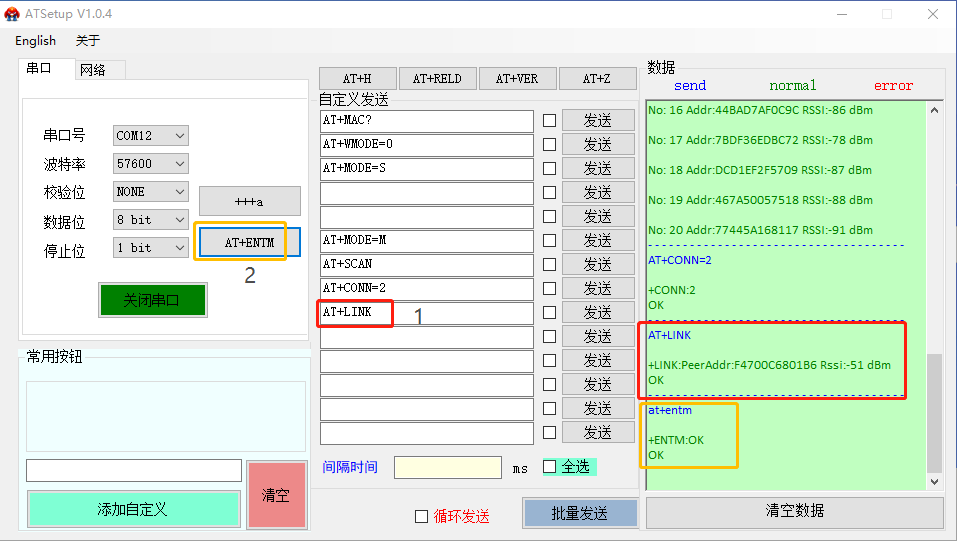Click the AT+H command button
957x541 pixels.
click(x=357, y=79)
